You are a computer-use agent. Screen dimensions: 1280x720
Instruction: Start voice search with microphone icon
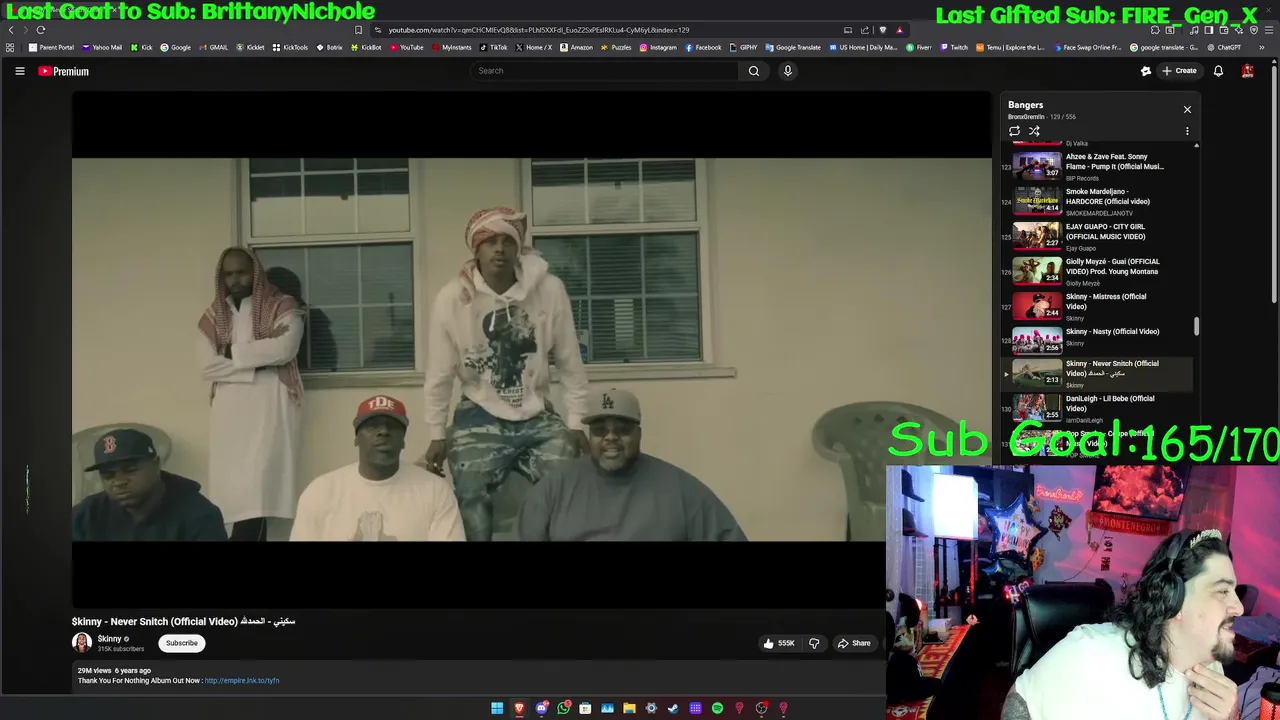click(788, 71)
